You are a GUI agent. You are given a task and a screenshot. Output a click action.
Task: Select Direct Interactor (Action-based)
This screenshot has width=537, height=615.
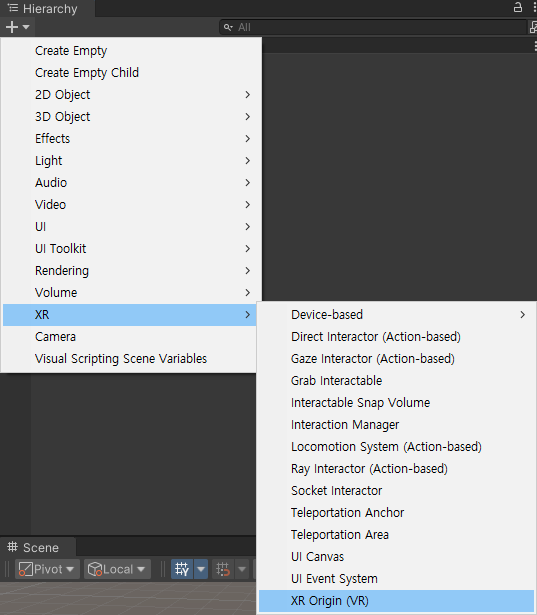pyautogui.click(x=397, y=337)
